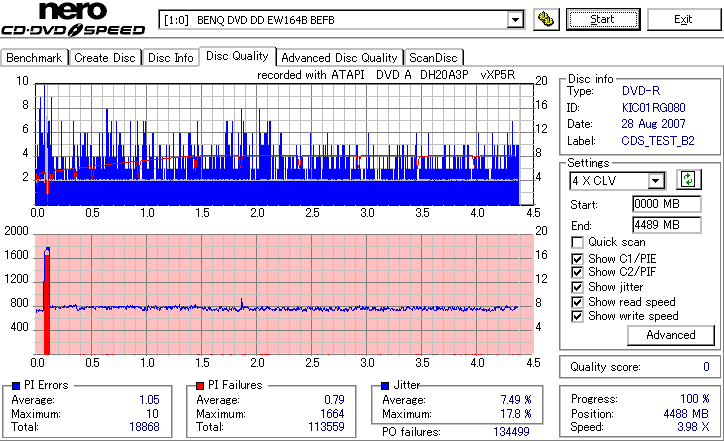
Task: Toggle the Show write speed checkbox
Action: click(577, 316)
